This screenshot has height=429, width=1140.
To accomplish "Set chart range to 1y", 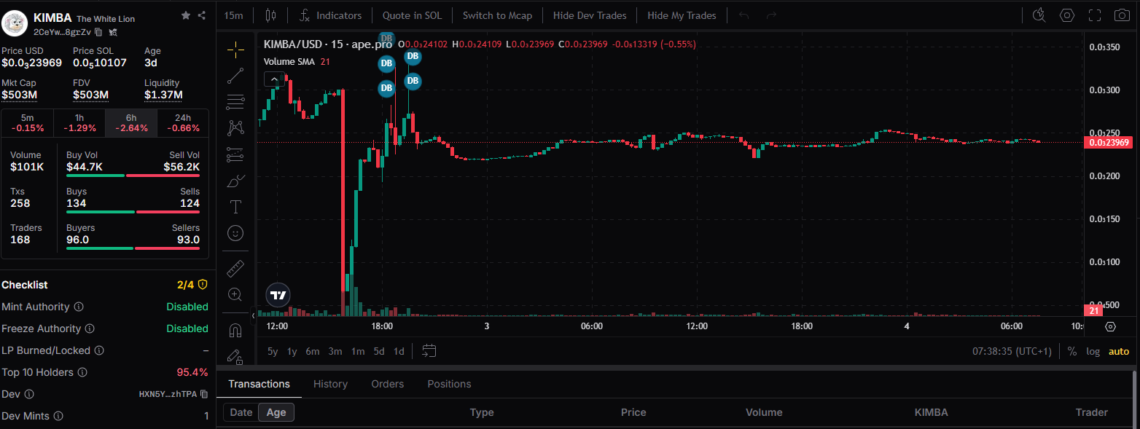I will tap(292, 351).
